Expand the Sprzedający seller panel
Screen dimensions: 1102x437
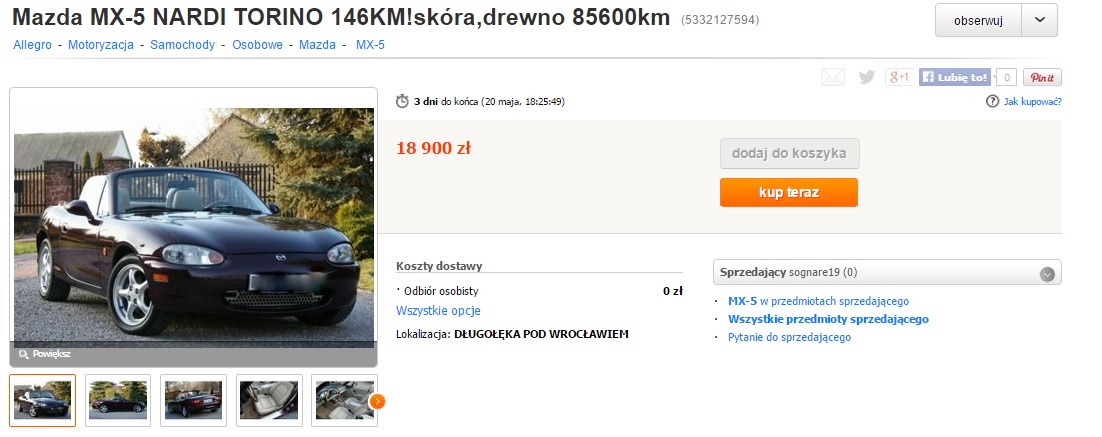1047,274
